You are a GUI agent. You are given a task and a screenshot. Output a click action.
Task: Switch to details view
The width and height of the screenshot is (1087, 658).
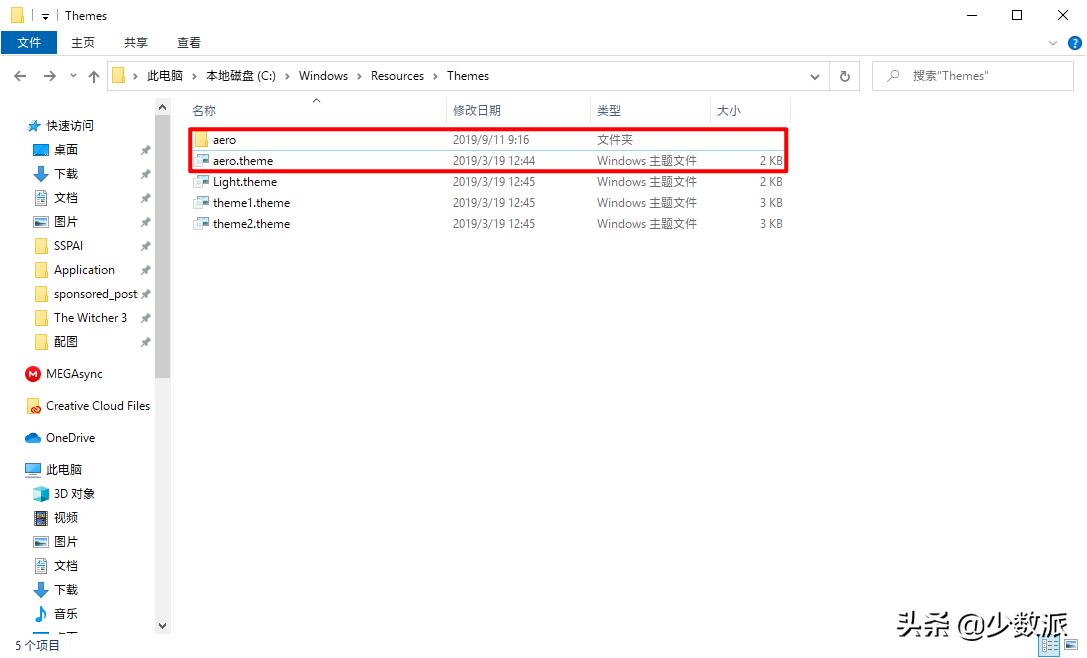[x=1048, y=645]
